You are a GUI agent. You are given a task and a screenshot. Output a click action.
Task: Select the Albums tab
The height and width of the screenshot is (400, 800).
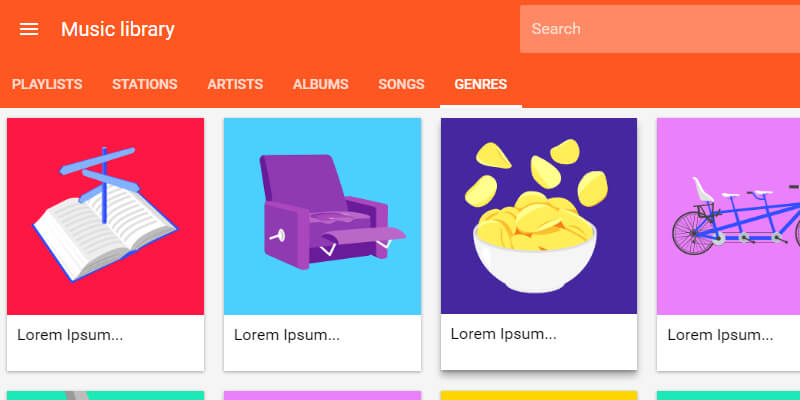click(321, 85)
